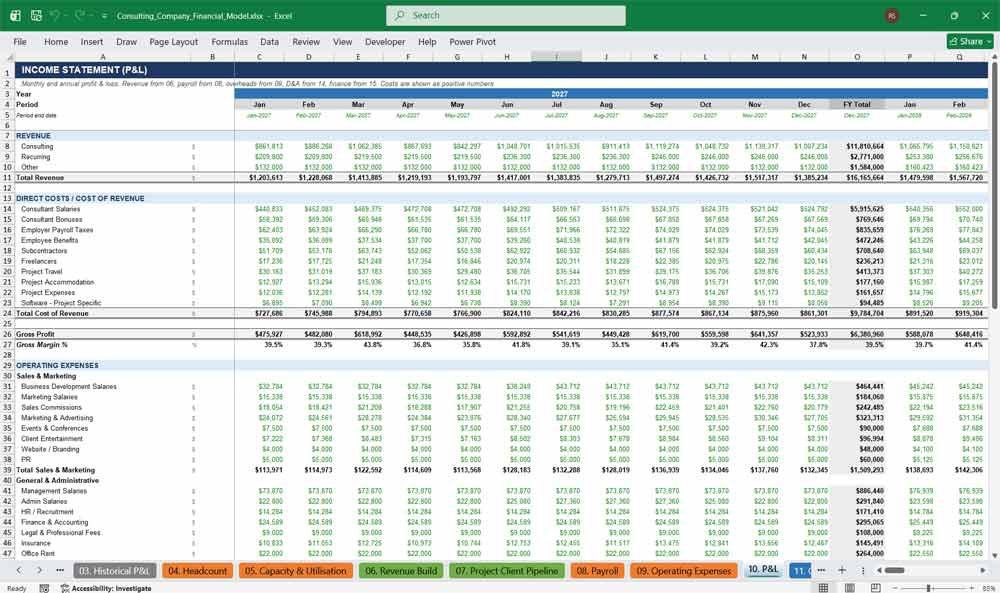This screenshot has width=1000, height=593.
Task: Open the 06. Revenue Build sheet
Action: [401, 571]
